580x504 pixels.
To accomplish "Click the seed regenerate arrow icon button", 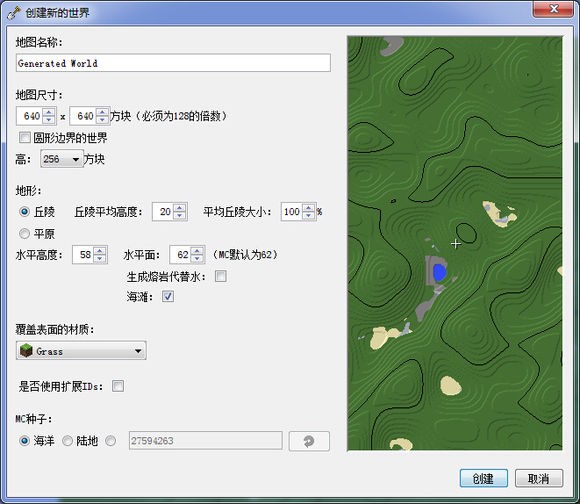I will coord(309,441).
